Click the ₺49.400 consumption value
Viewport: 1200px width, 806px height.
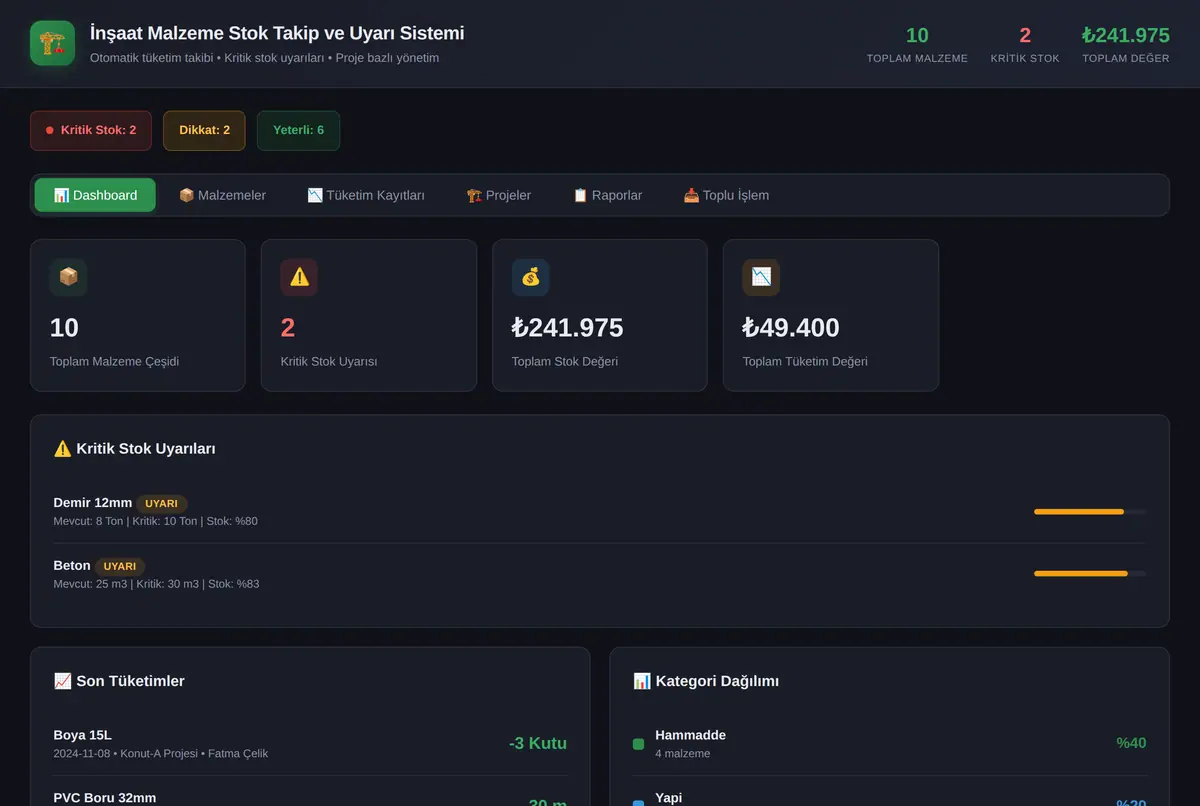coord(791,328)
